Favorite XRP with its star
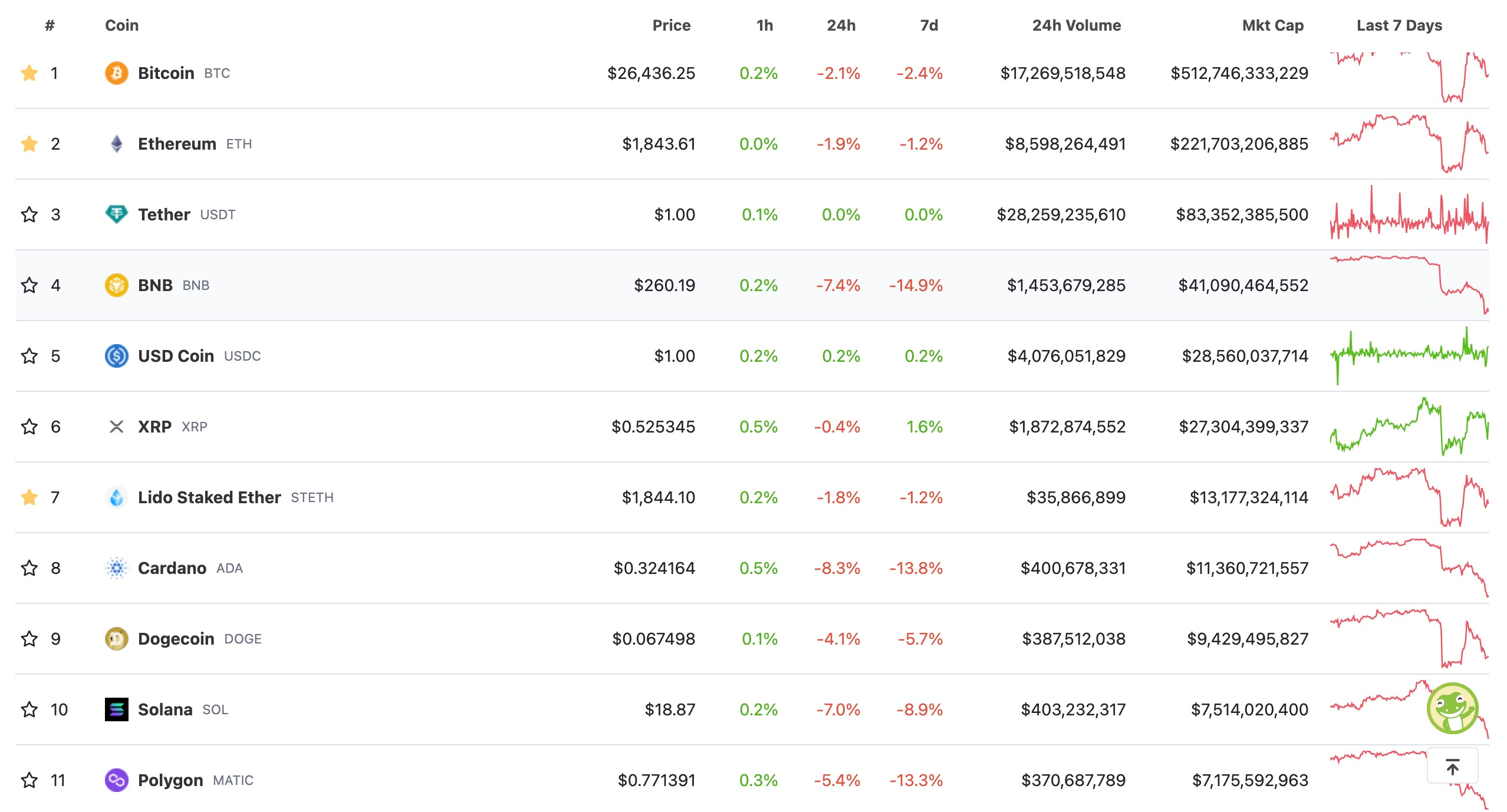The height and width of the screenshot is (812, 1507). tap(29, 427)
